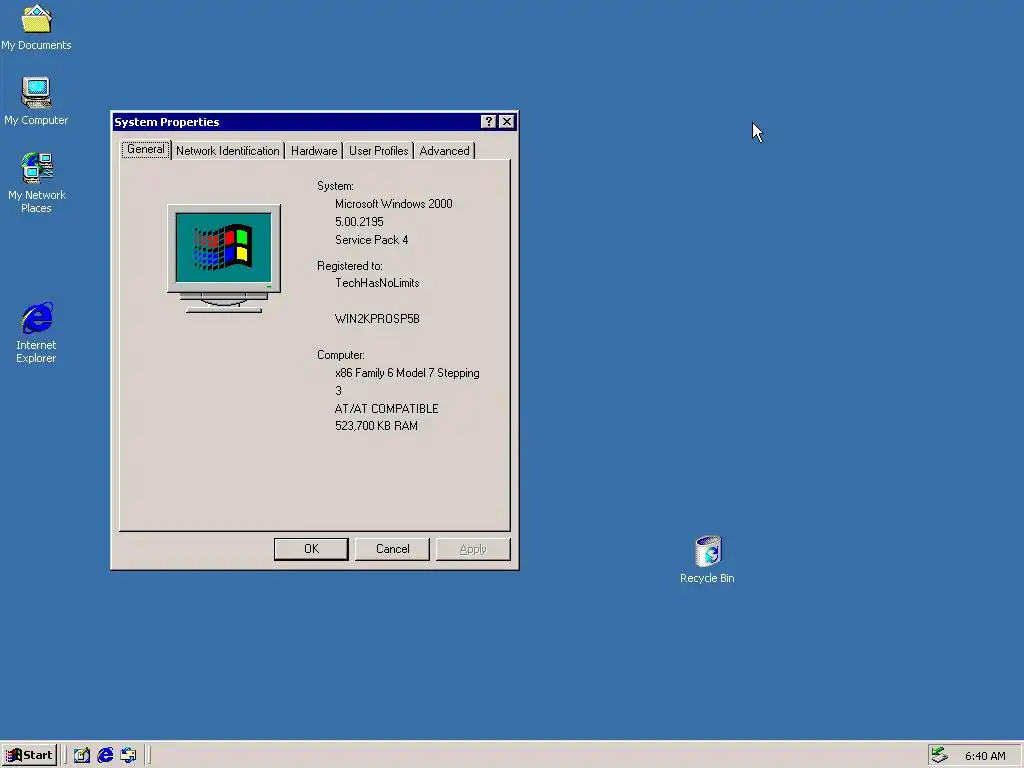Image resolution: width=1024 pixels, height=768 pixels.
Task: Switch to the General tab
Action: tap(146, 150)
